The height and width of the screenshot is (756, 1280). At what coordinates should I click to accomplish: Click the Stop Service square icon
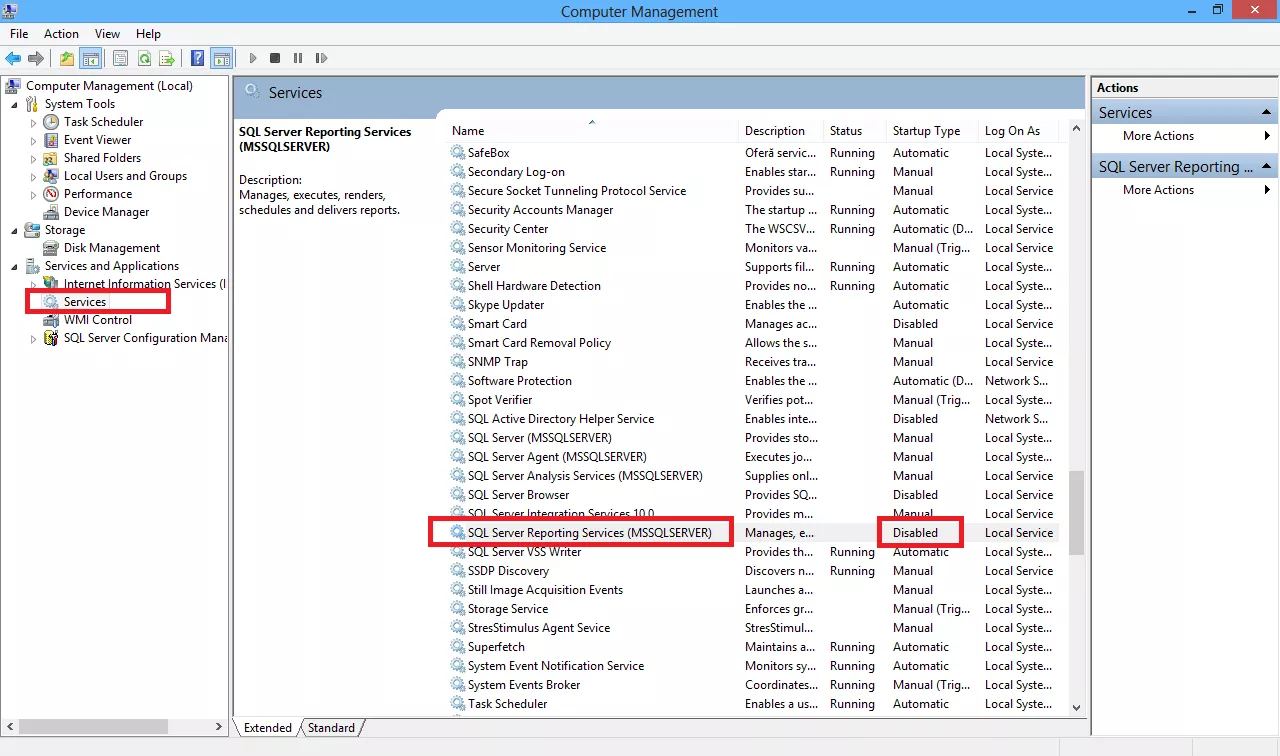click(275, 59)
